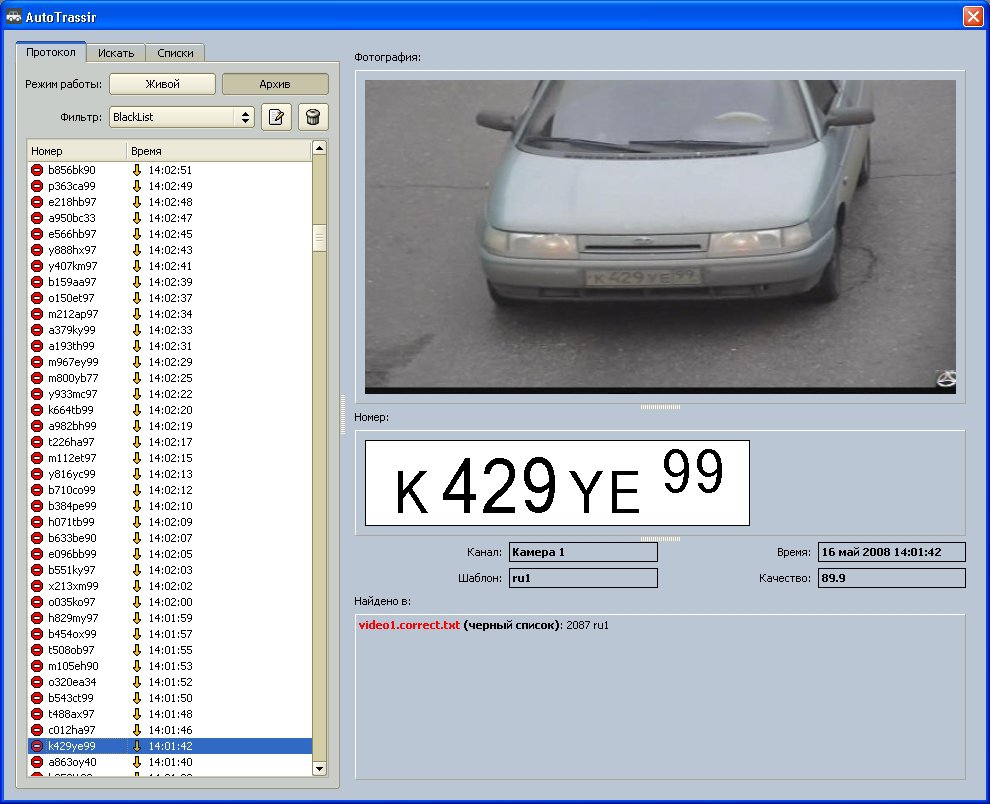Click the AutoTrassir app icon in title bar
Image resolution: width=990 pixels, height=804 pixels.
(x=13, y=17)
